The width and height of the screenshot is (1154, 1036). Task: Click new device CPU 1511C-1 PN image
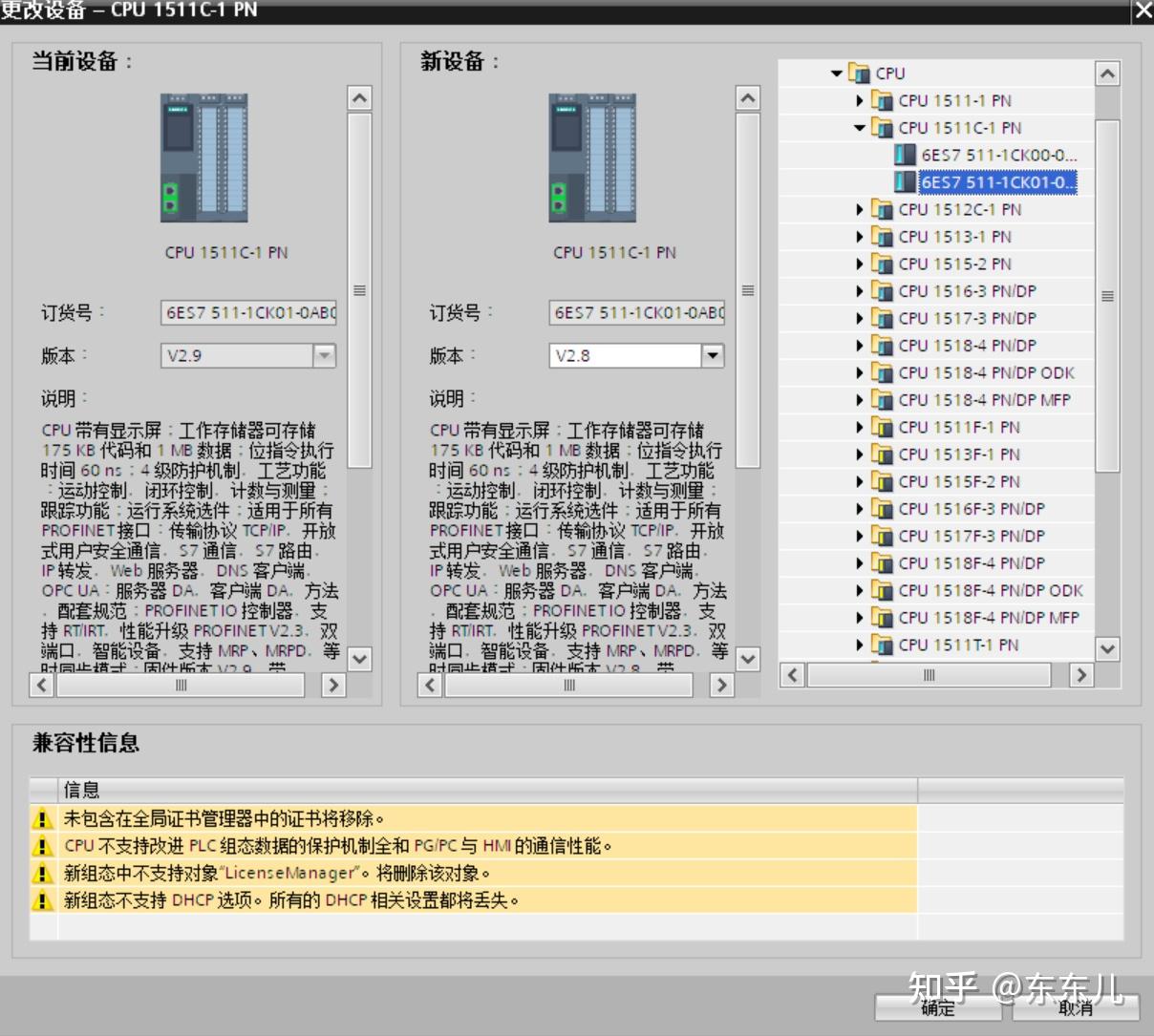pos(593,159)
